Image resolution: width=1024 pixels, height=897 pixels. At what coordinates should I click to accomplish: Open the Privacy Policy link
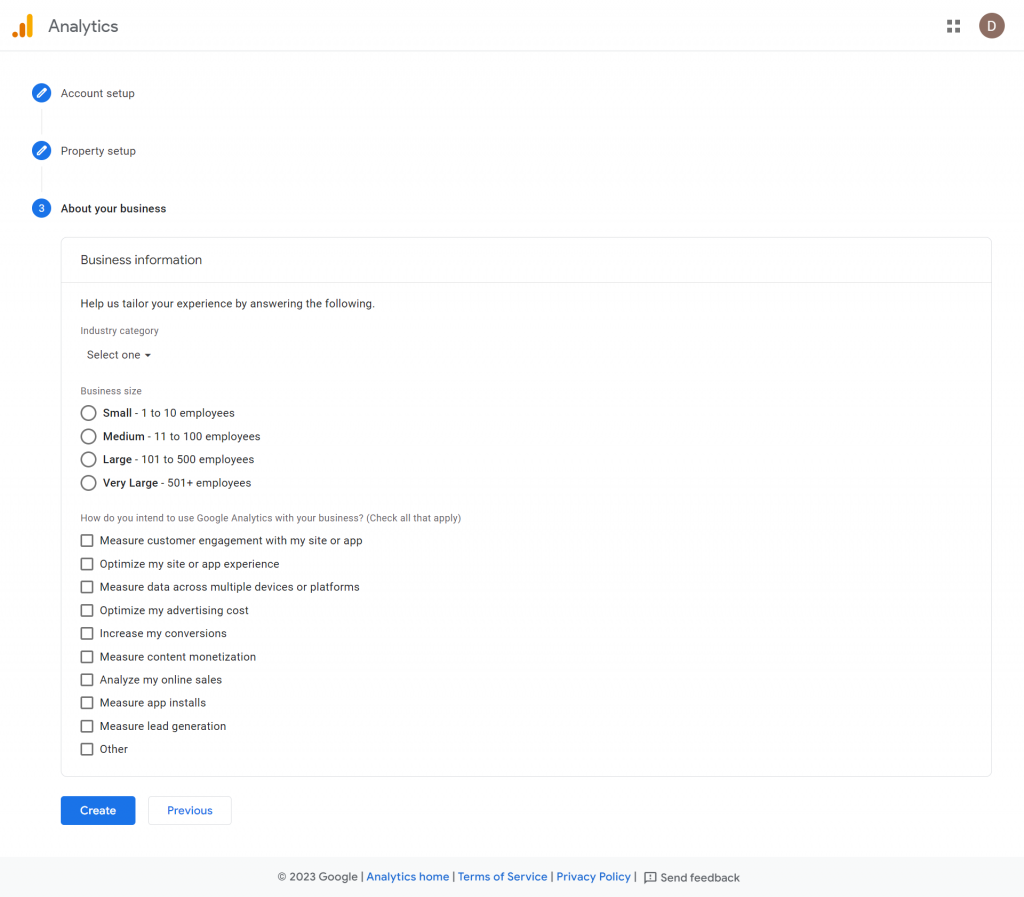(593, 877)
